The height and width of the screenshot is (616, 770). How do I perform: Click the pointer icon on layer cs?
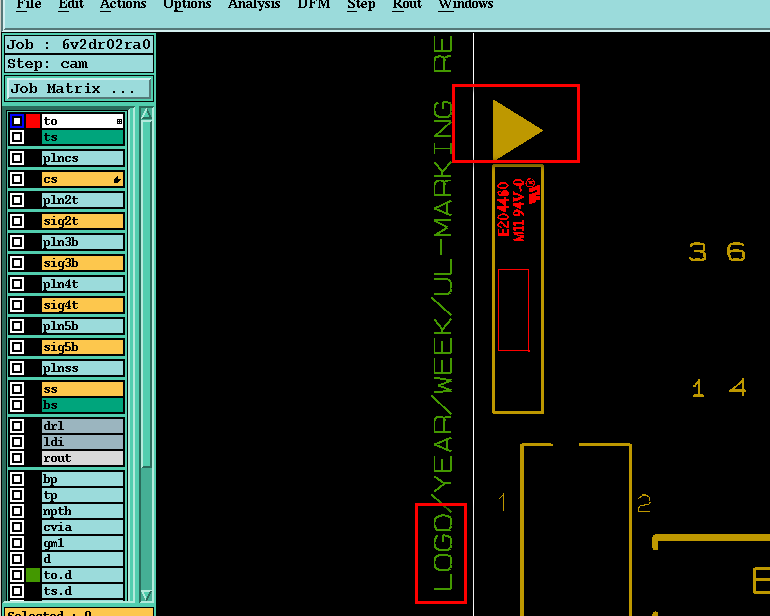coord(117,180)
